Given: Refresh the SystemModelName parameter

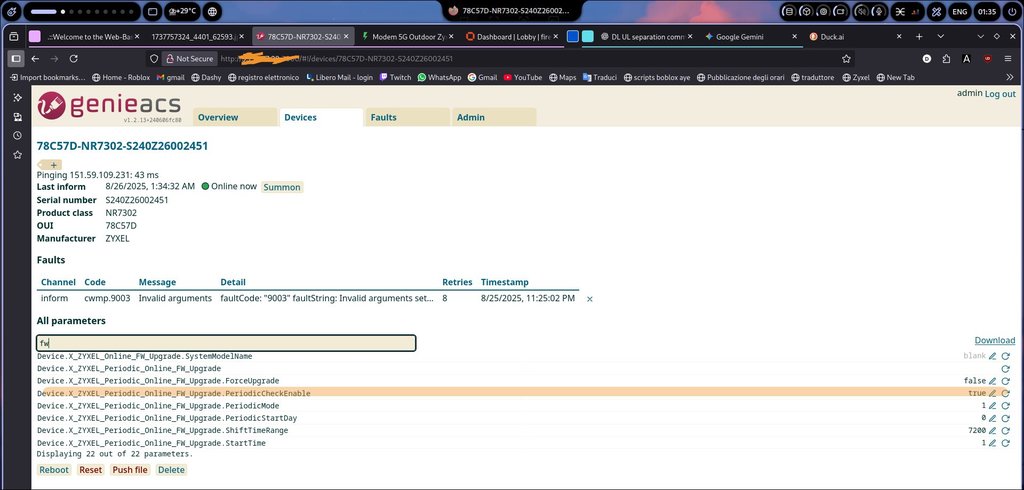Looking at the screenshot, I should [x=1006, y=356].
